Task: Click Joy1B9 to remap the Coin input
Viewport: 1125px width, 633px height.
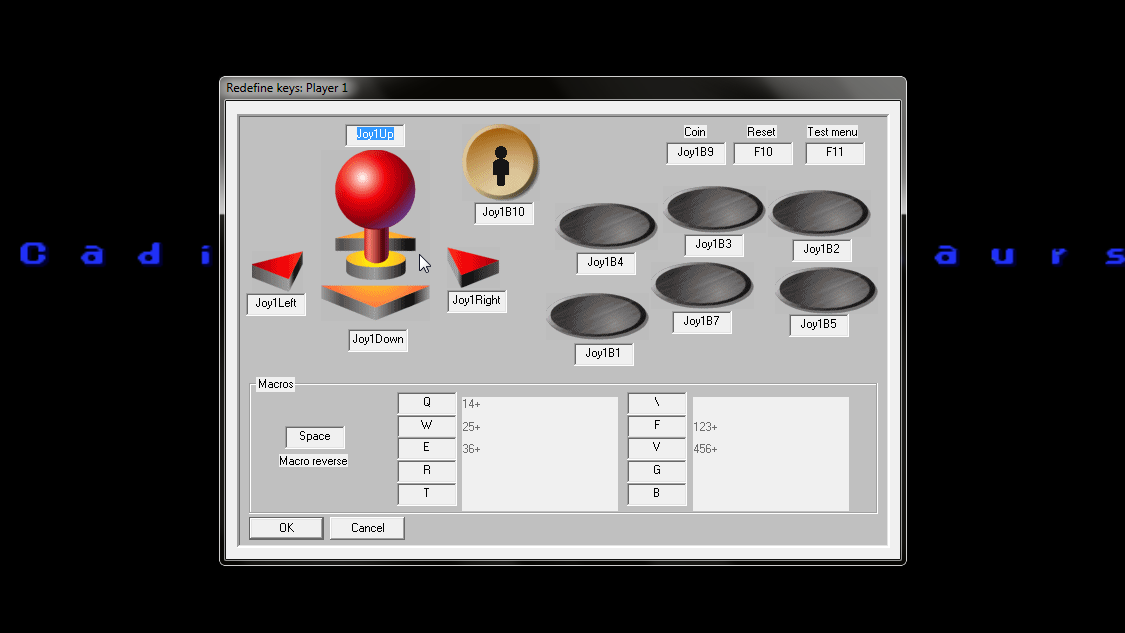Action: click(x=694, y=153)
